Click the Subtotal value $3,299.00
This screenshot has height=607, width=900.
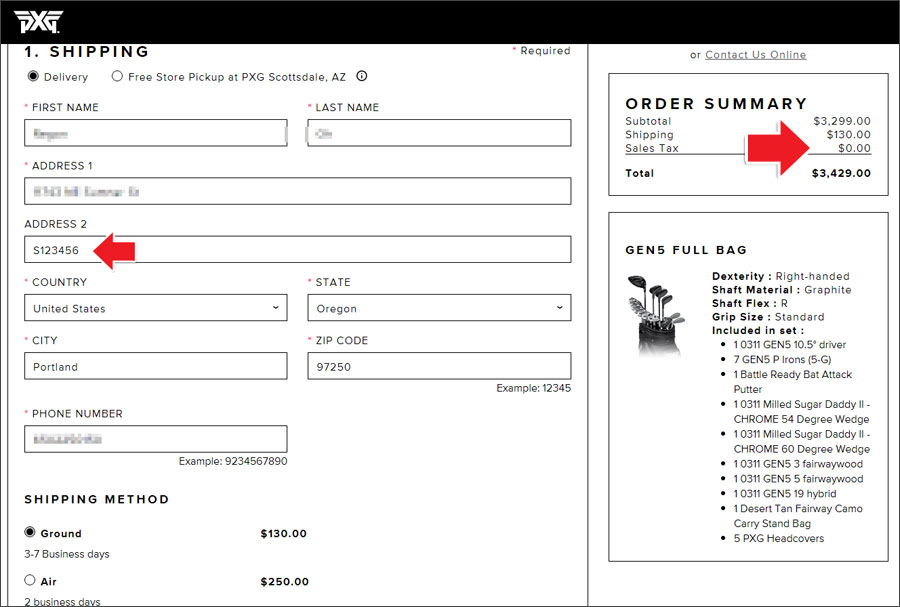pos(842,121)
